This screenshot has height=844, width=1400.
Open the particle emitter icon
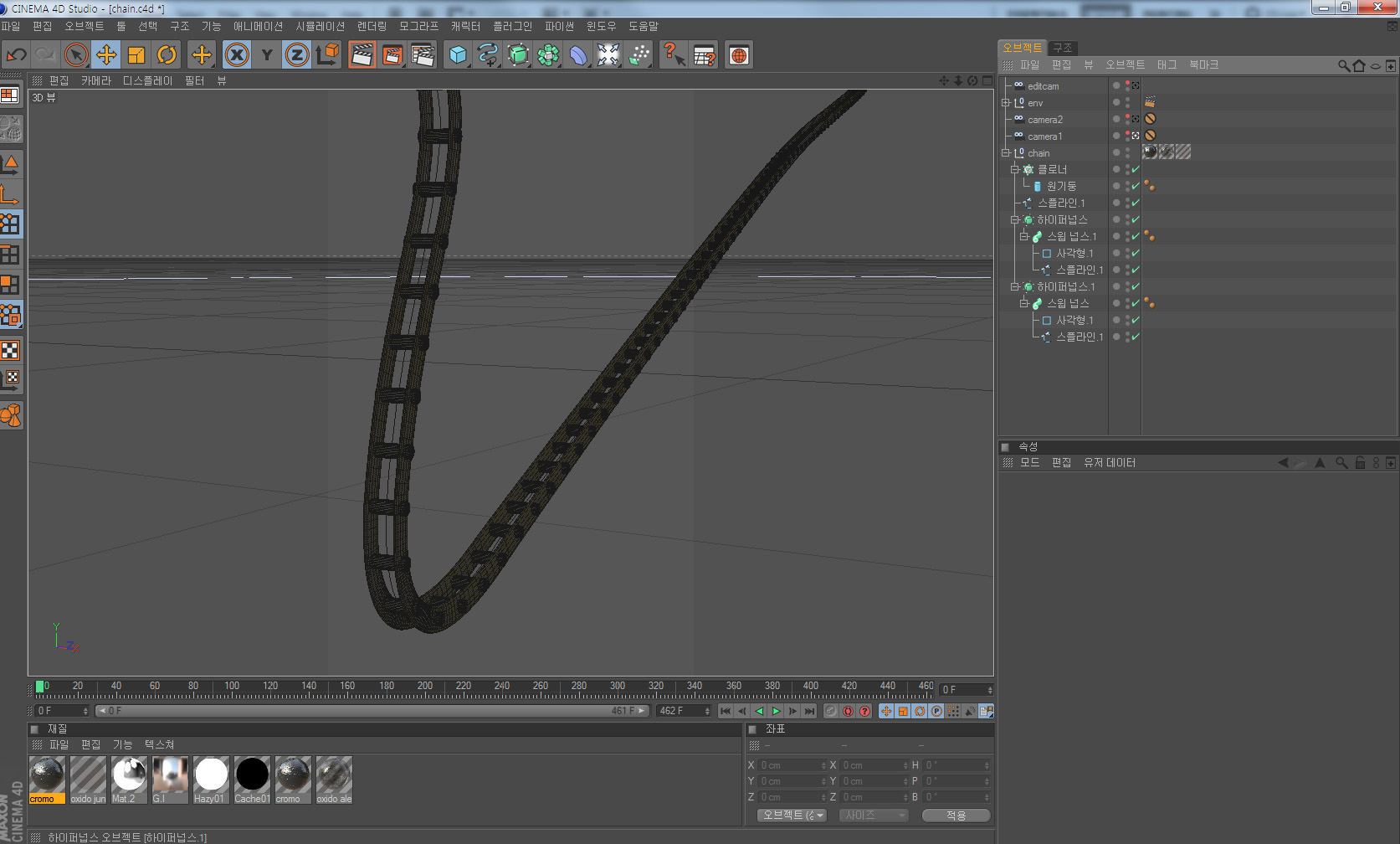638,55
